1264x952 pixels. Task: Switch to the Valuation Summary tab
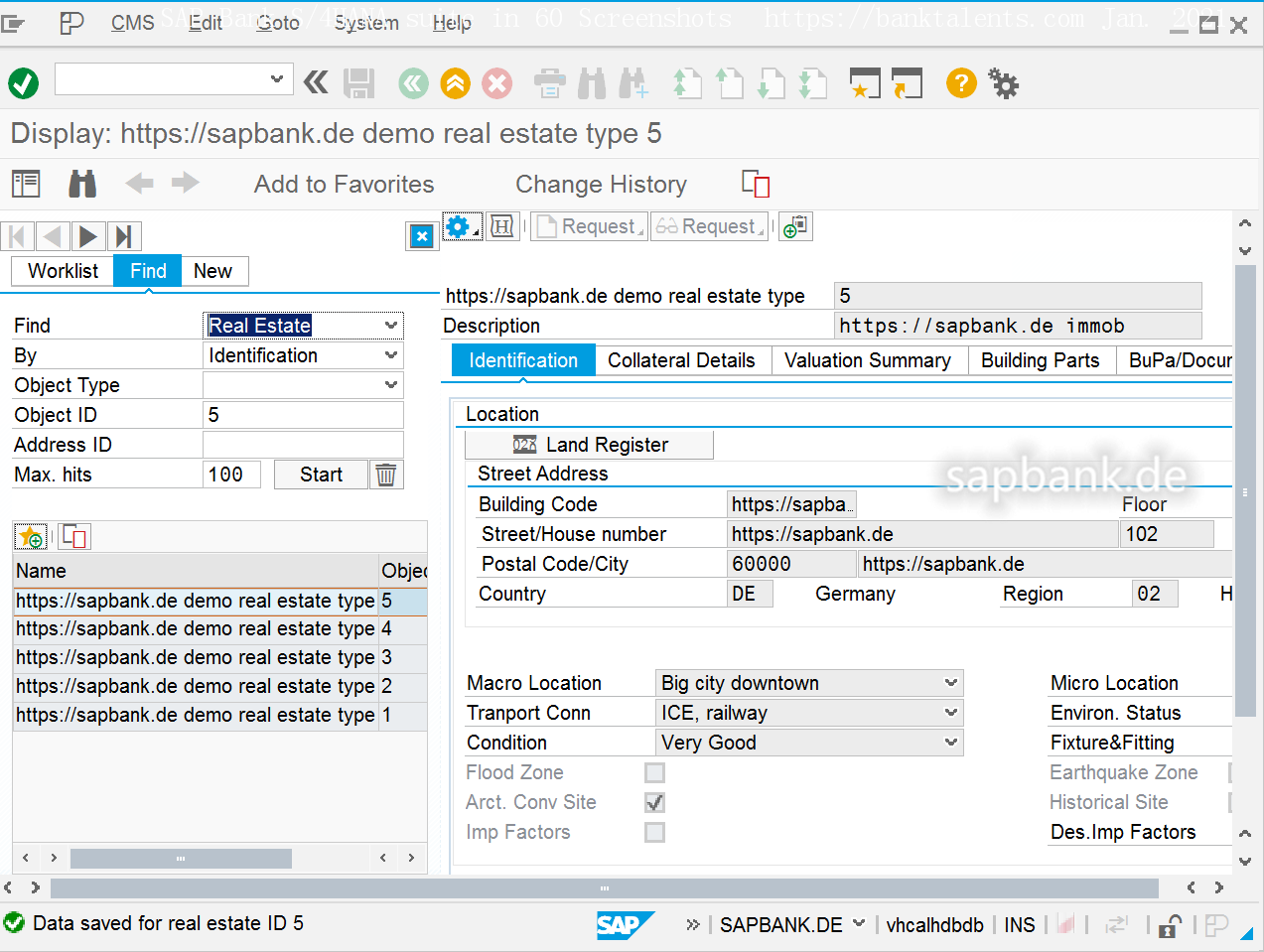click(x=868, y=360)
